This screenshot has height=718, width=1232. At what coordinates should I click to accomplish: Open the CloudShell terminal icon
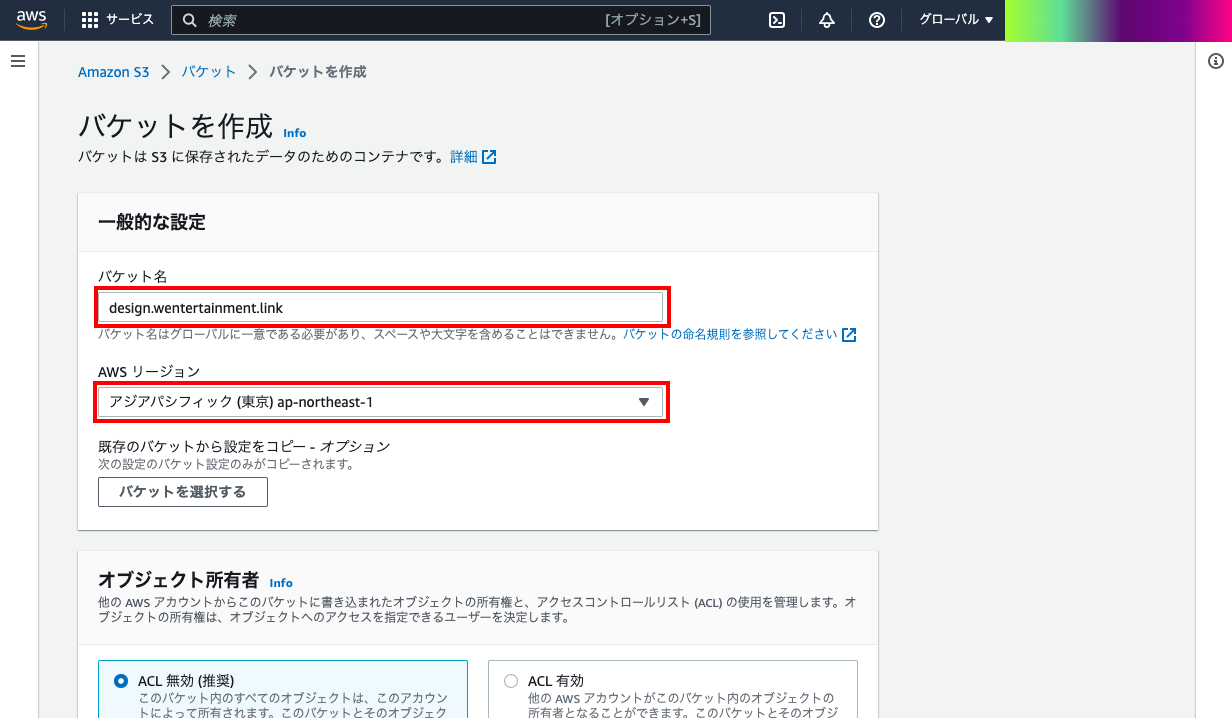pos(777,20)
